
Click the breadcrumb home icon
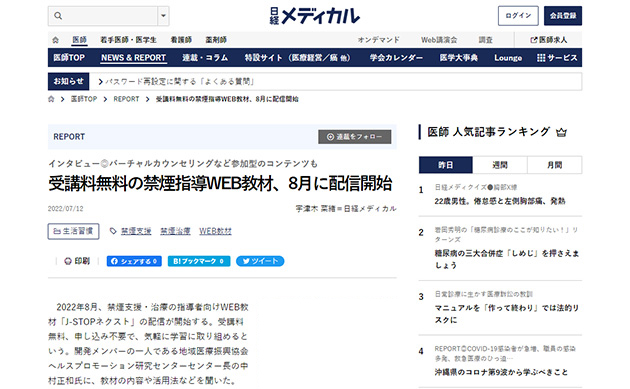pos(51,99)
